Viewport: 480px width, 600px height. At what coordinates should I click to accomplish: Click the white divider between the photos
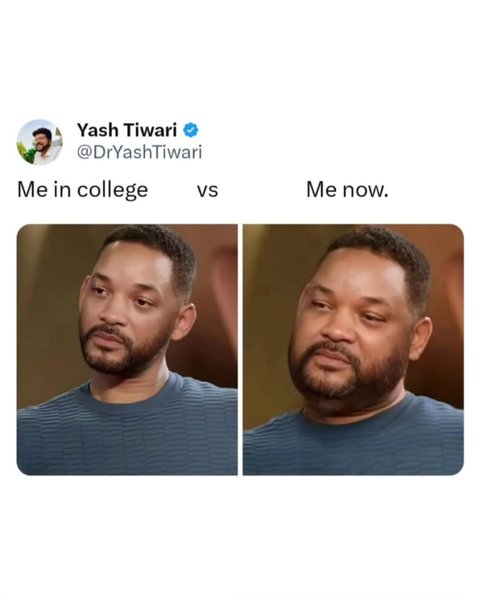(240, 350)
